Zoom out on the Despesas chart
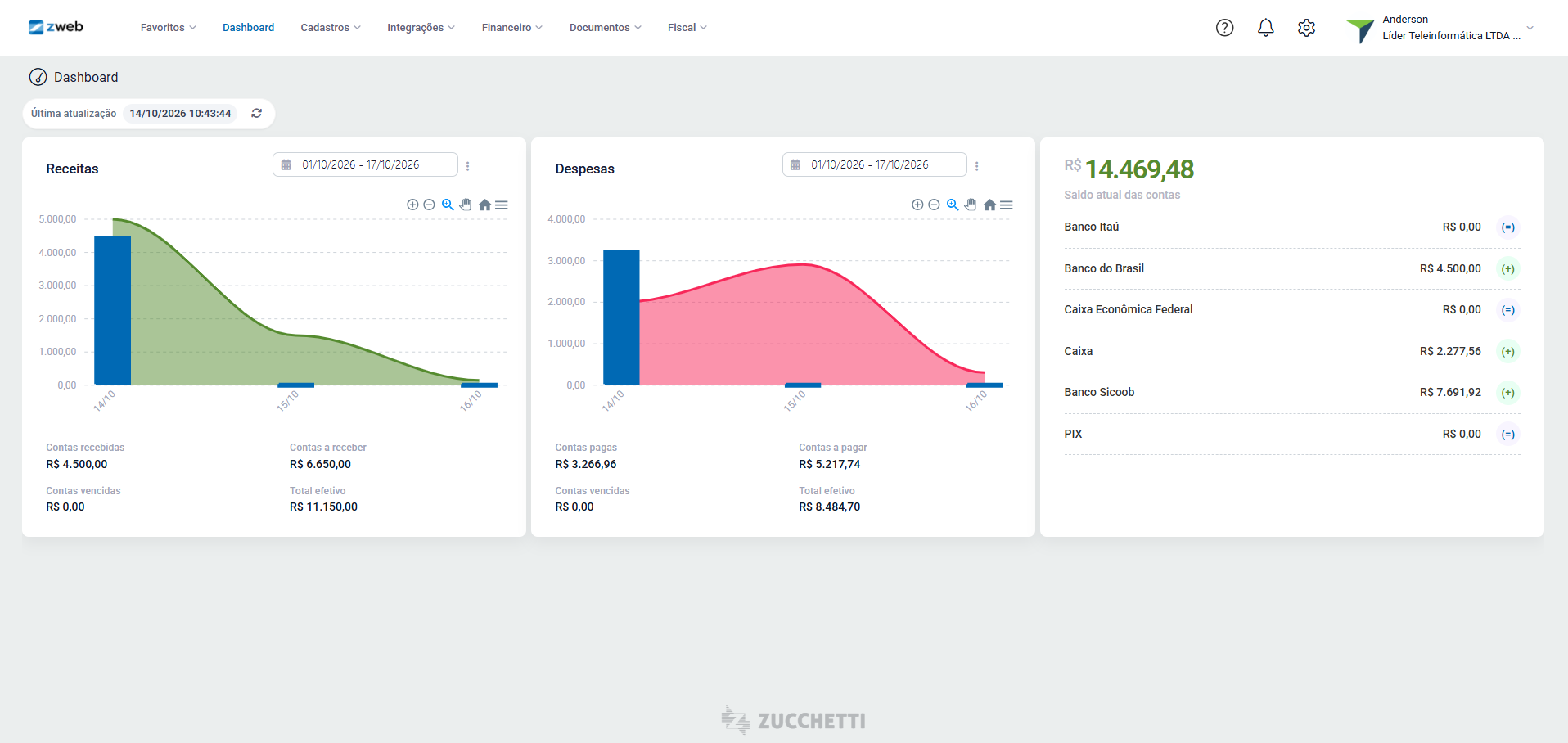Viewport: 1568px width, 743px height. click(x=934, y=205)
